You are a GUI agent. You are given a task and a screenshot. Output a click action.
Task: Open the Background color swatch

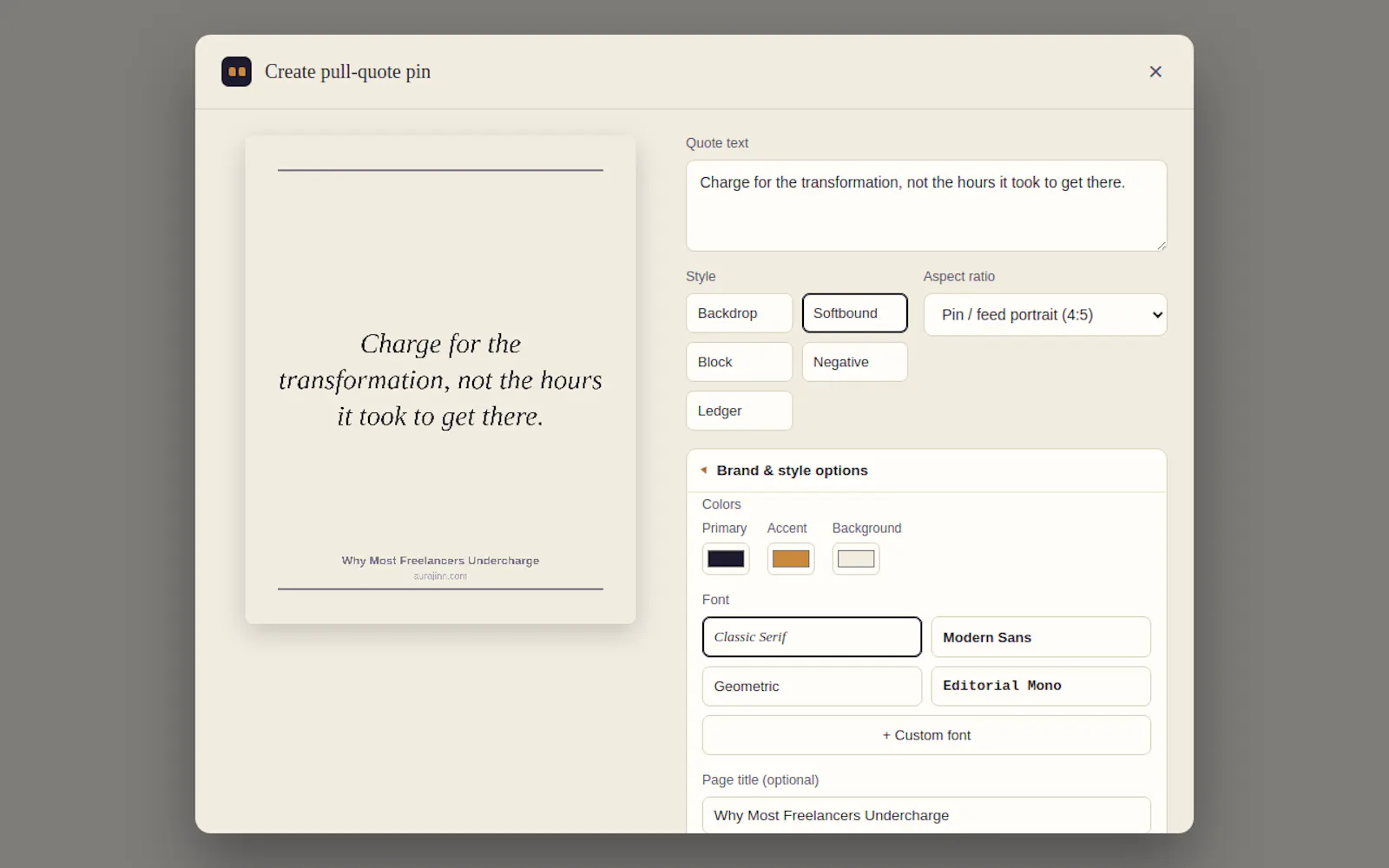[856, 559]
